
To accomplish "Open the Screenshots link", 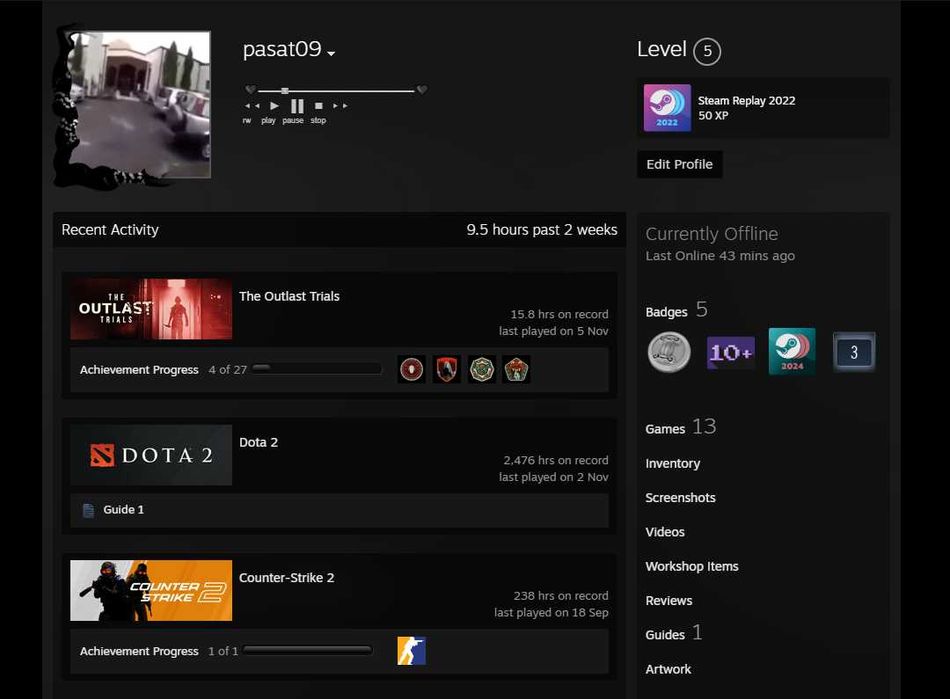I will point(680,497).
